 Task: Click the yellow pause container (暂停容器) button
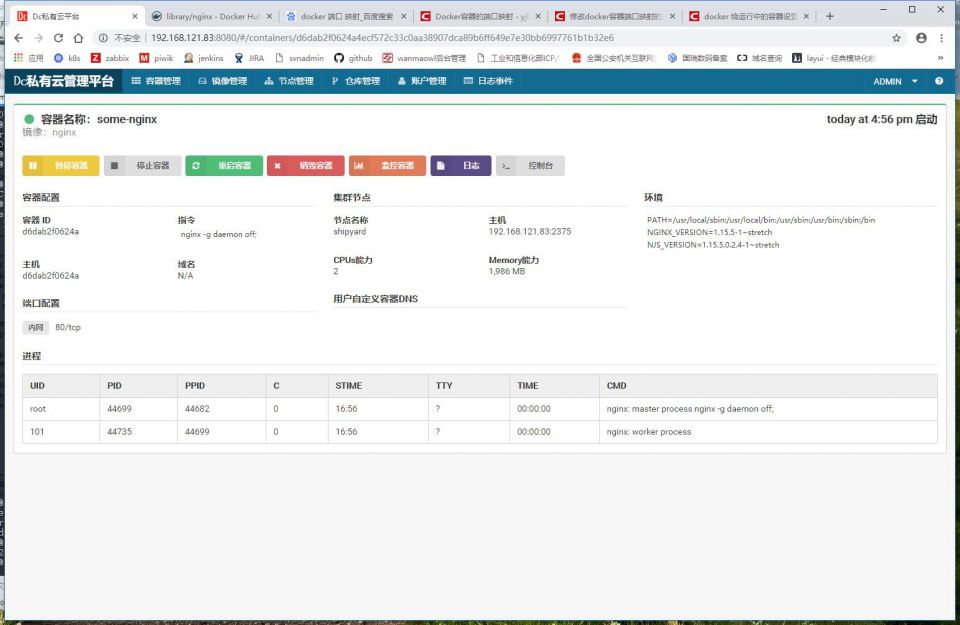tap(61, 166)
